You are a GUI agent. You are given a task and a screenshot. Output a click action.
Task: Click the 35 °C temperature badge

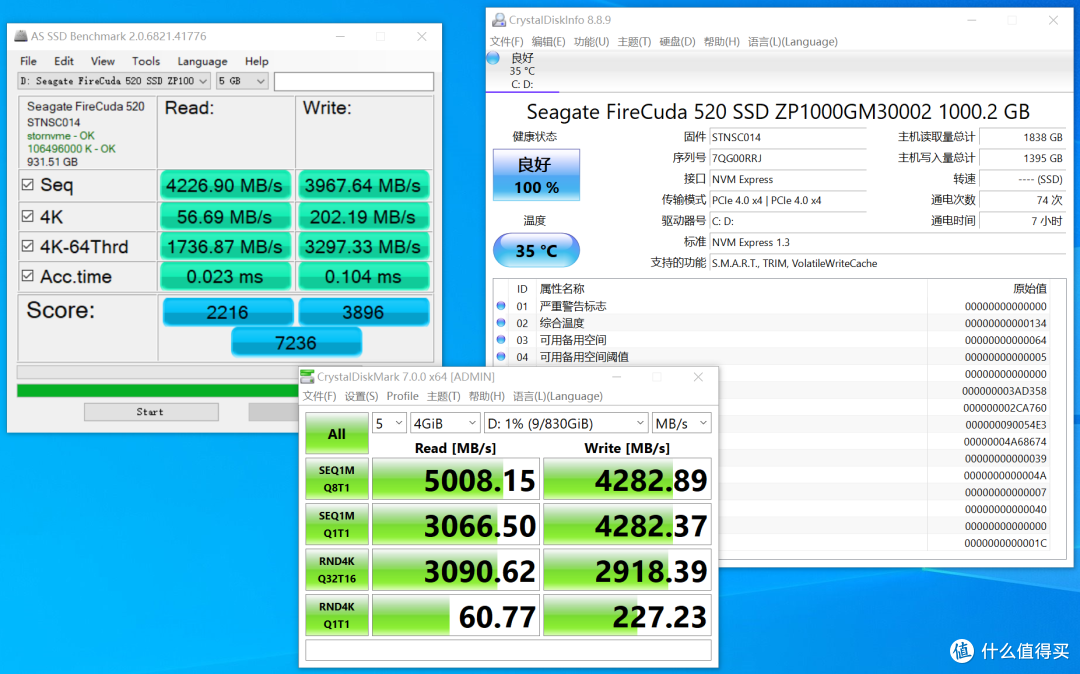click(536, 251)
